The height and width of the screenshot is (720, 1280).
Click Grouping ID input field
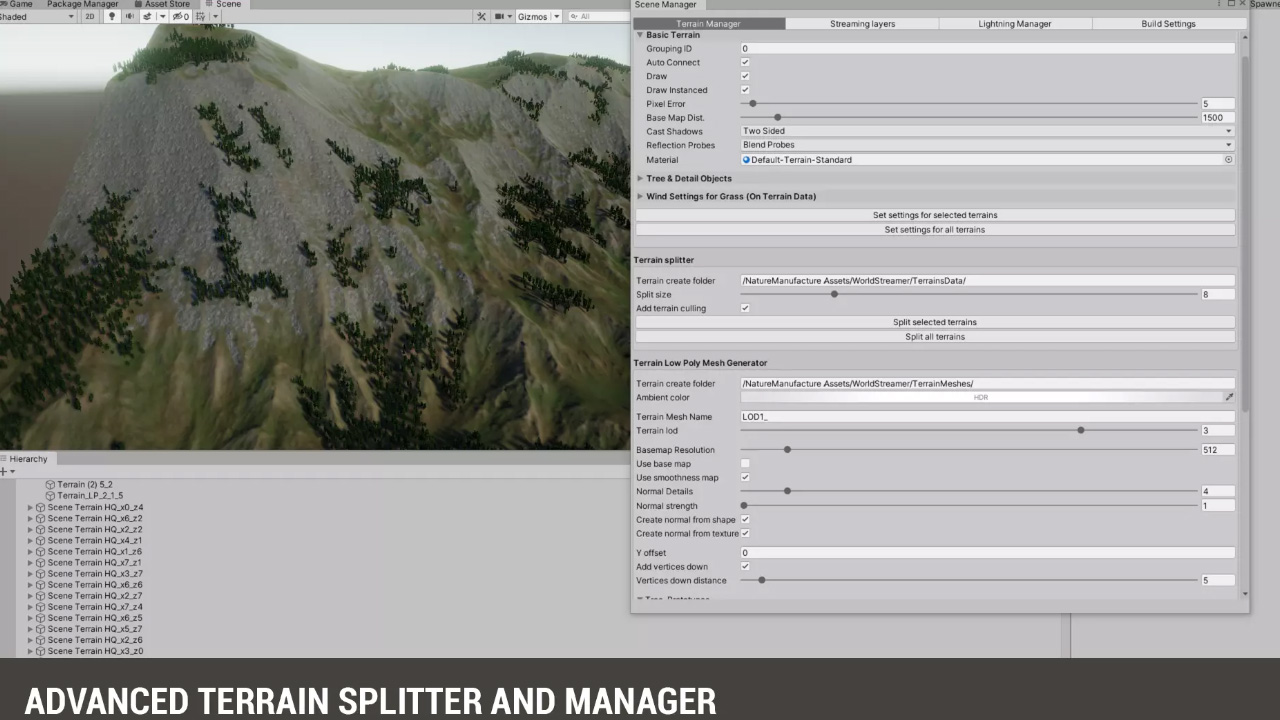(987, 48)
